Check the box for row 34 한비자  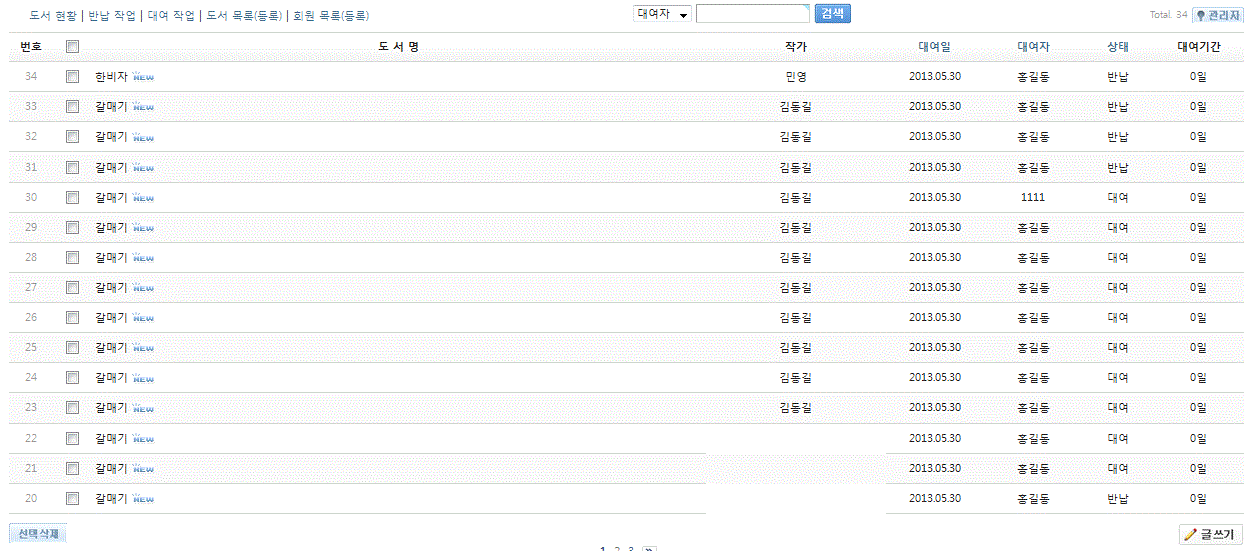(72, 76)
